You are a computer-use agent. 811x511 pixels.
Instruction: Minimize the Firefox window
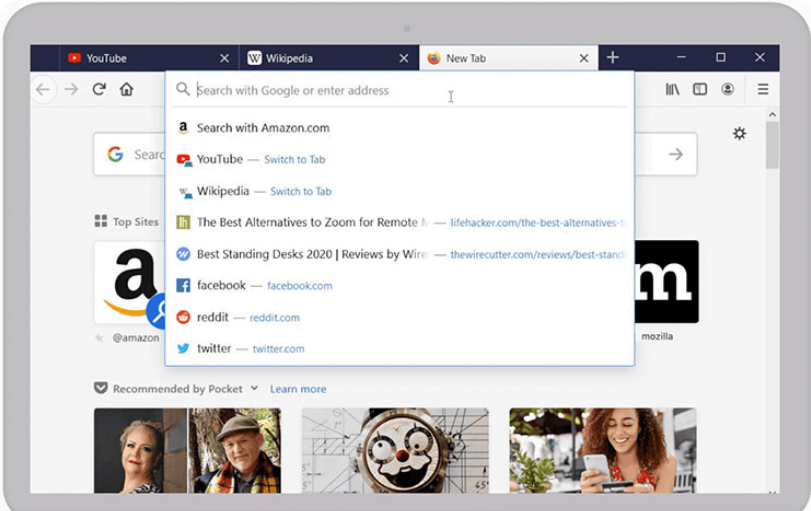[681, 57]
